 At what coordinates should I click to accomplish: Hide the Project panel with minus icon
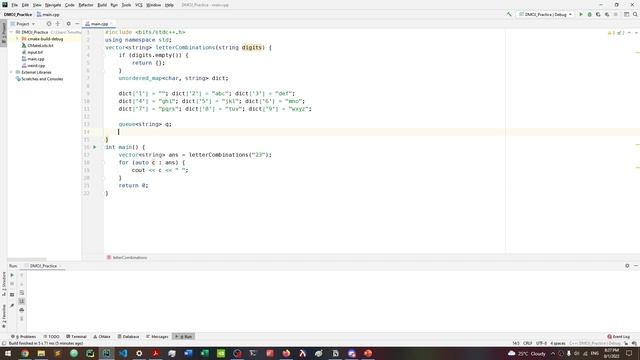(77, 24)
